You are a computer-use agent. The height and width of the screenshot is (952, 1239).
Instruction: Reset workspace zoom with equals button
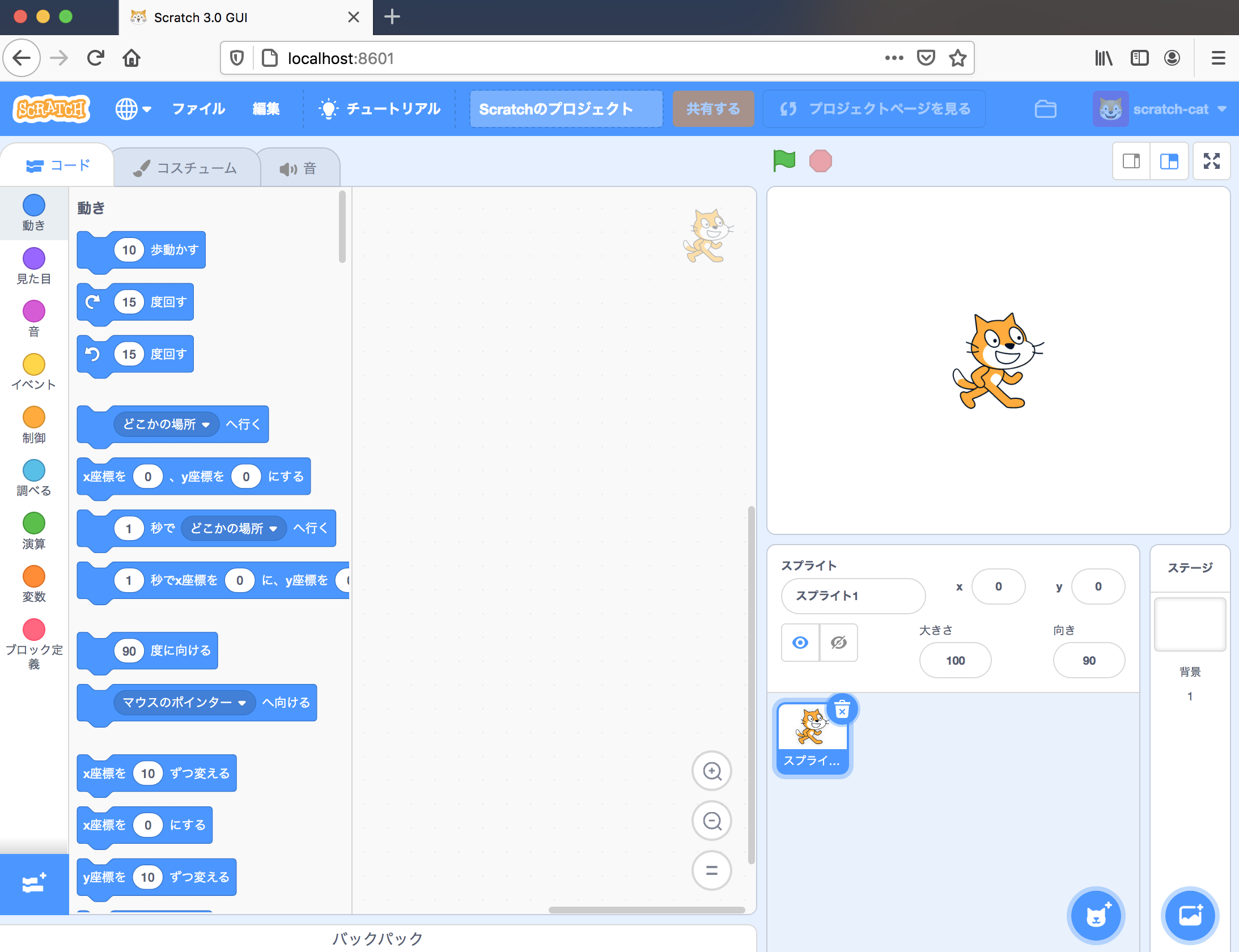coord(712,870)
